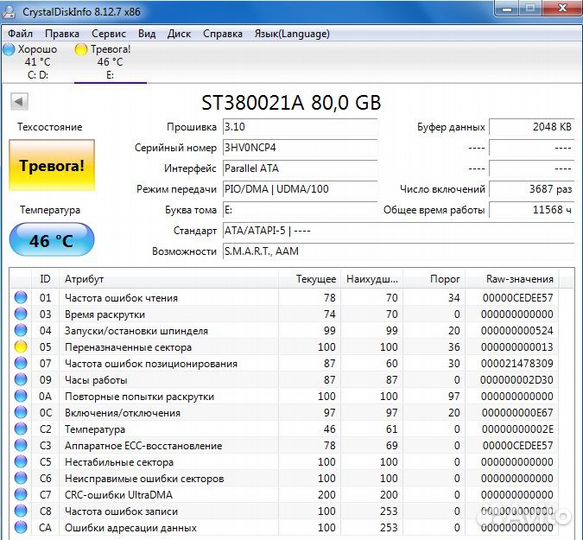Click the yellow Тревога! health status button
The image size is (583, 540).
click(52, 165)
